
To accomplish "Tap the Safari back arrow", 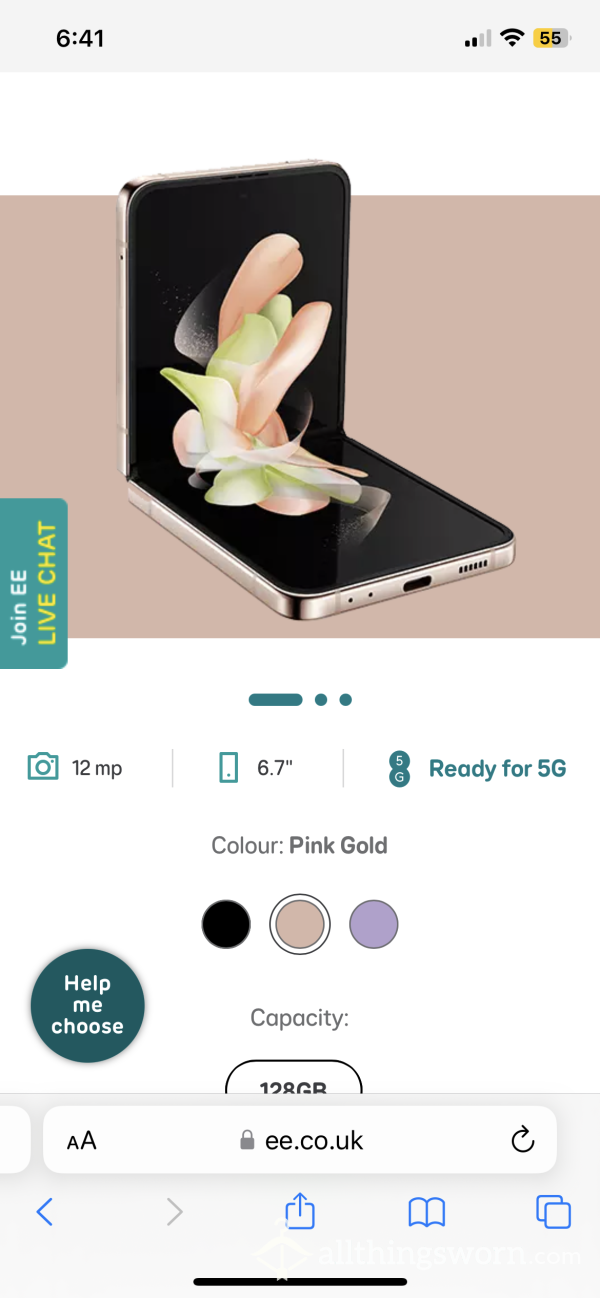I will point(45,1212).
